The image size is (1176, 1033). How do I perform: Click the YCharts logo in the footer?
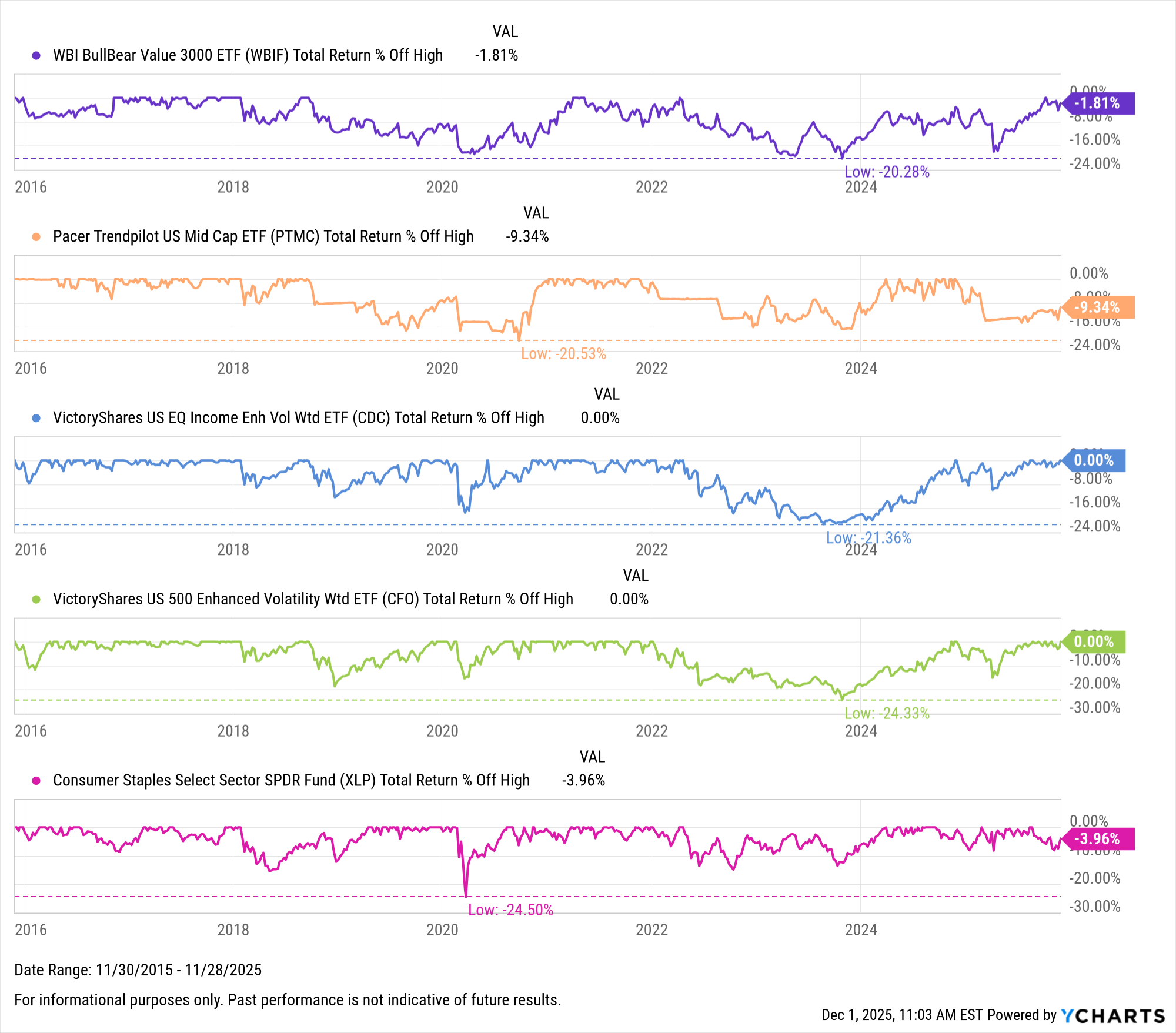pyautogui.click(x=1112, y=1015)
